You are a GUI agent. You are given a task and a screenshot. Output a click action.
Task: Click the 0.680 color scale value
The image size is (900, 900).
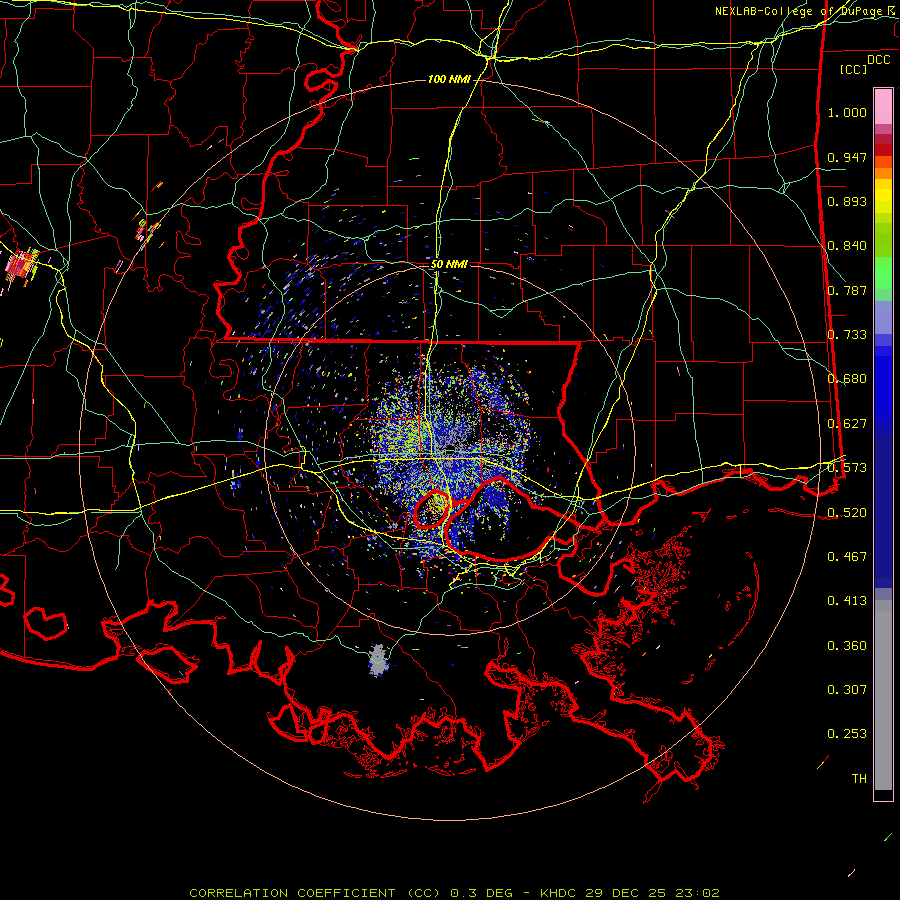[847, 379]
